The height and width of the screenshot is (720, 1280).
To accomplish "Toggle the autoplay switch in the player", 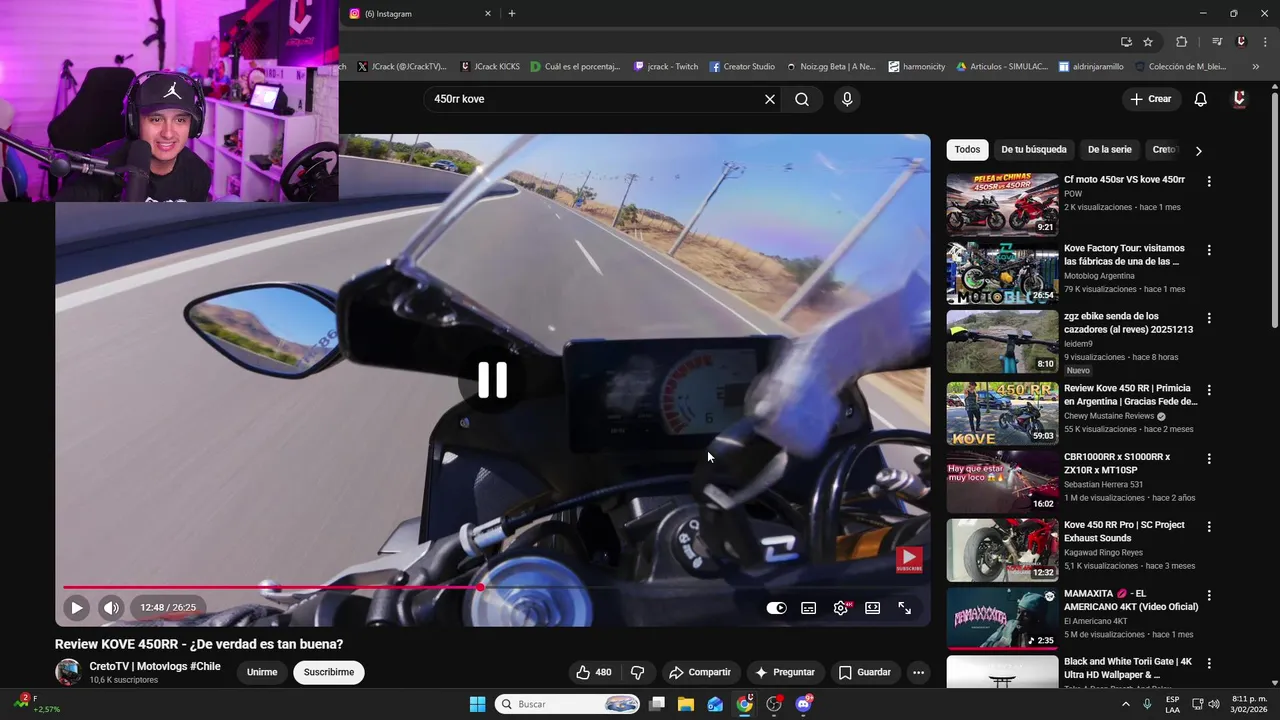I will 776,608.
